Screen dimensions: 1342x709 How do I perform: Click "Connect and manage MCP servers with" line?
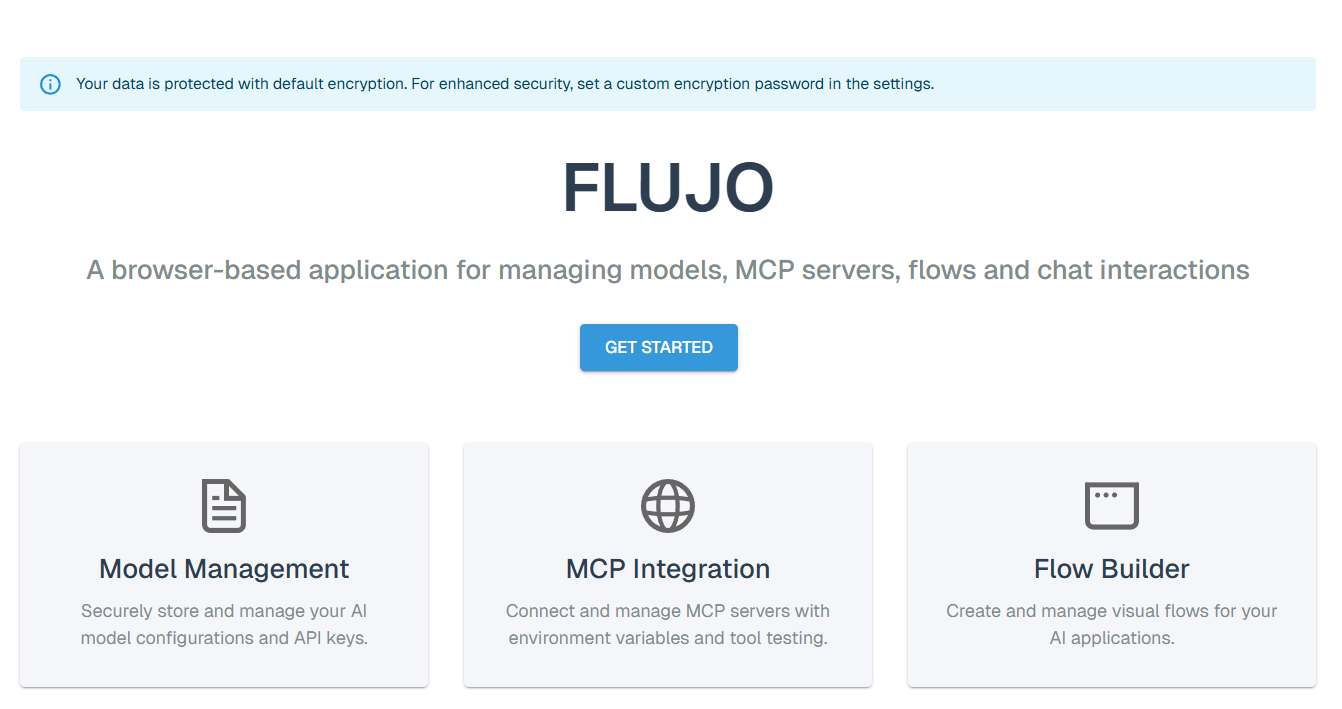pos(668,611)
